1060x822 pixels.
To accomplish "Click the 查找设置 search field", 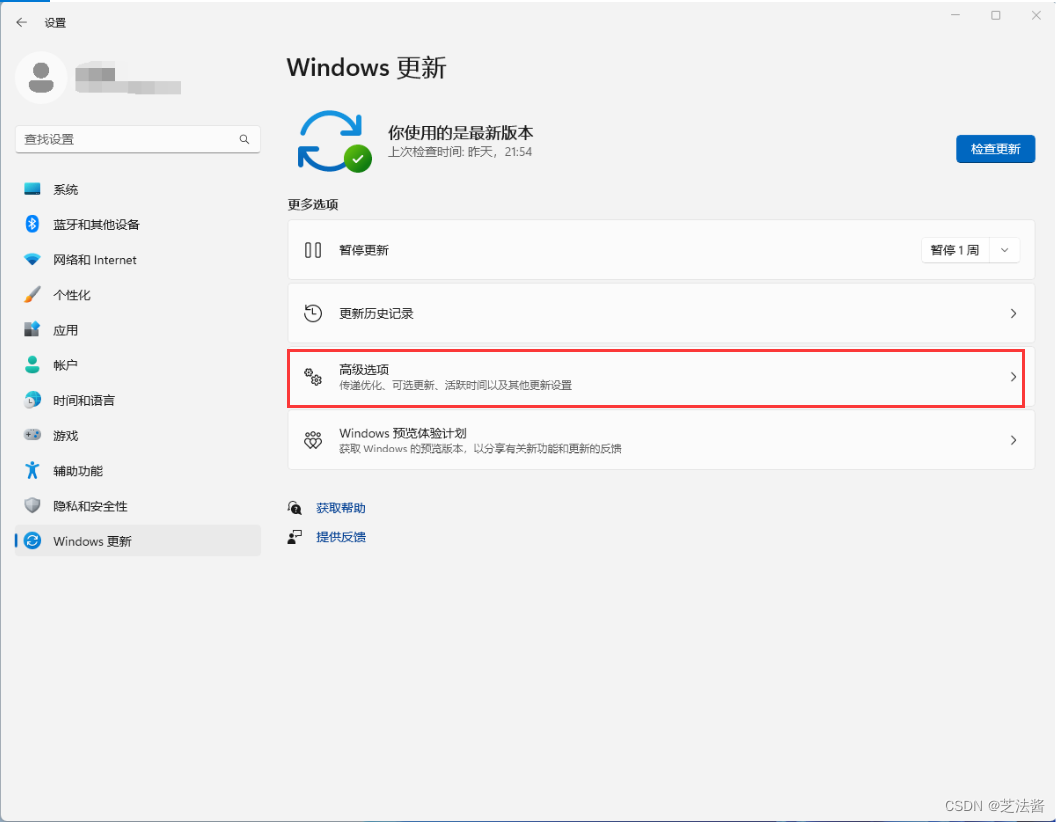I will (138, 139).
